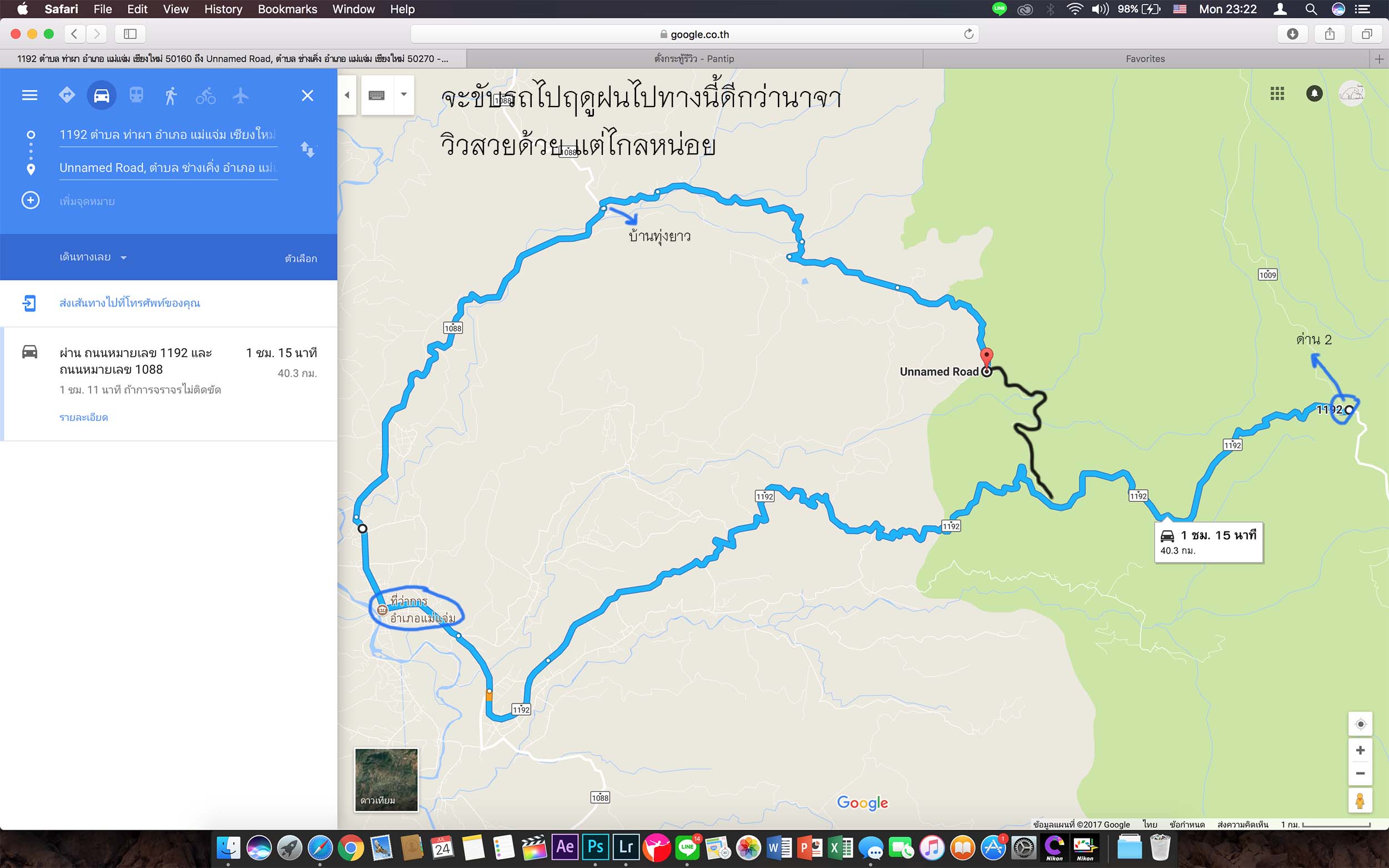Close the directions panel
This screenshot has width=1389, height=868.
(x=308, y=96)
